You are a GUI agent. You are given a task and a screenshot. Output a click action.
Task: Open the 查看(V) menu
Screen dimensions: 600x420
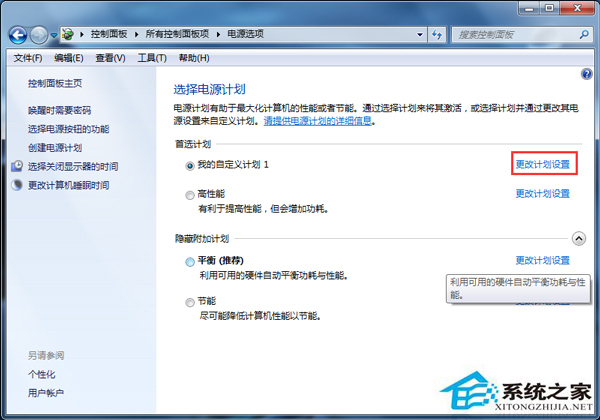pyautogui.click(x=110, y=58)
